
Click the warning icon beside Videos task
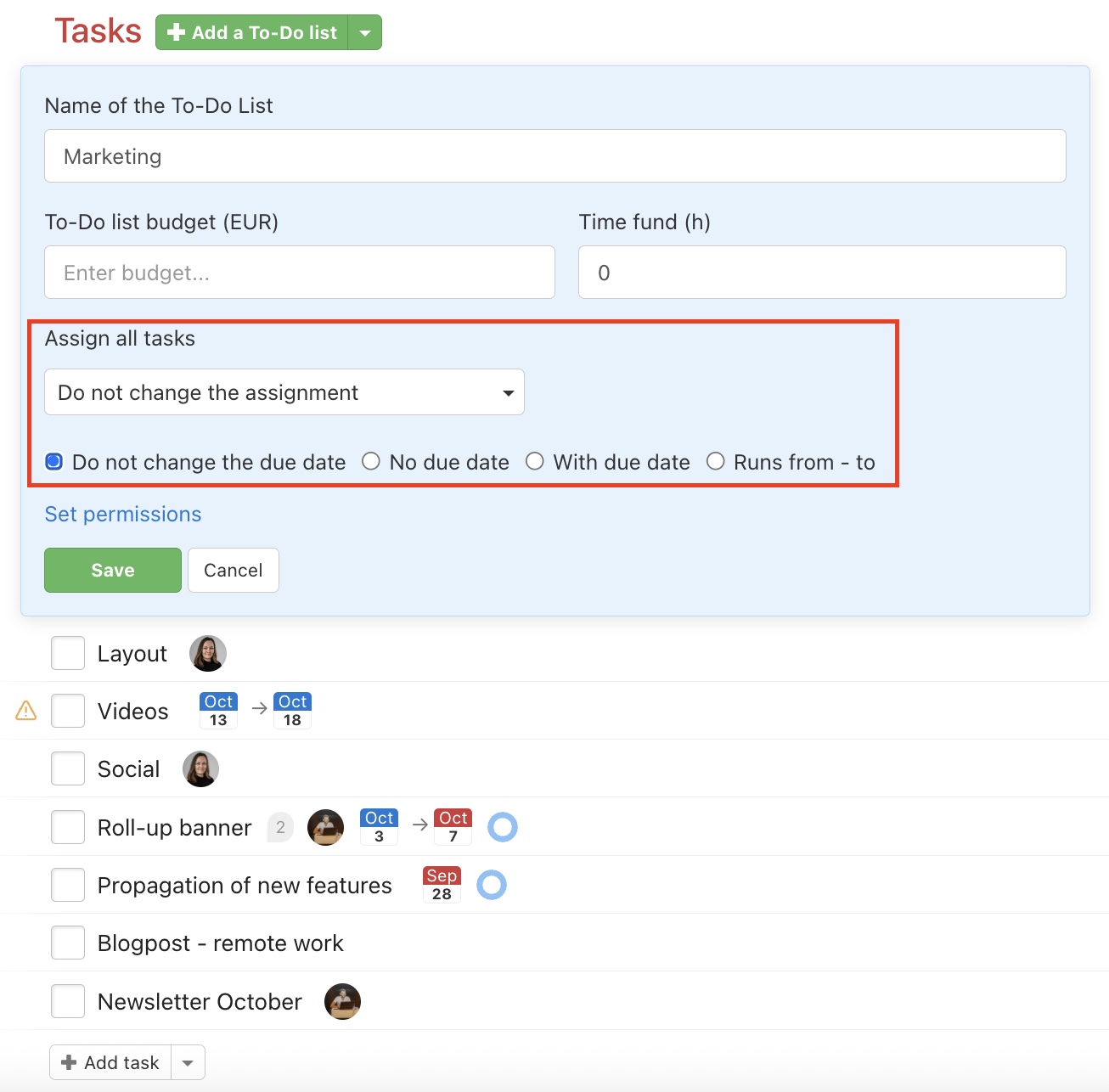(26, 710)
